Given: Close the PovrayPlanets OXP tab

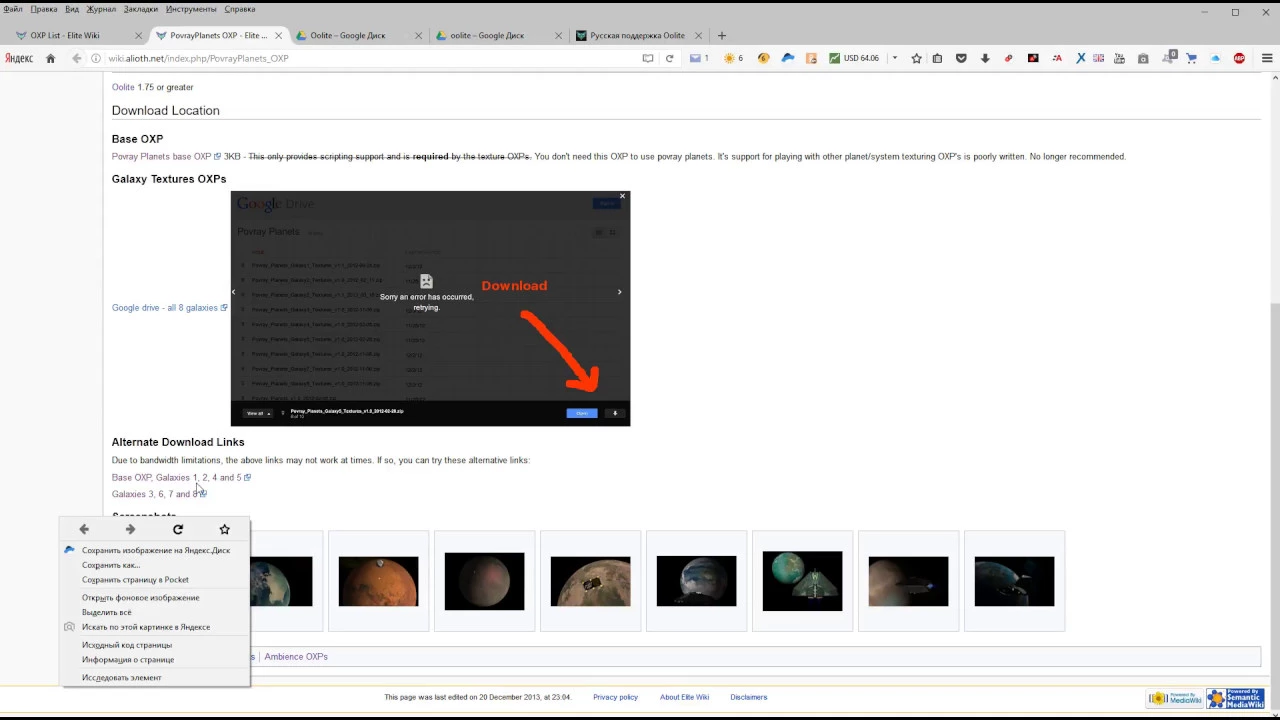Looking at the screenshot, I should (279, 35).
